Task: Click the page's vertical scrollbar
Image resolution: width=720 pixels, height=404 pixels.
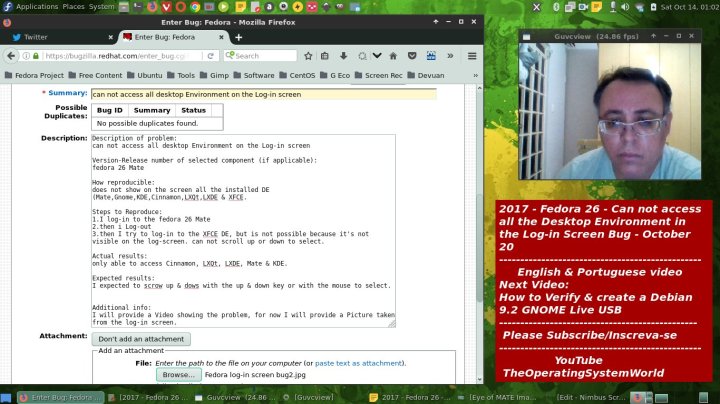Action: point(478,230)
